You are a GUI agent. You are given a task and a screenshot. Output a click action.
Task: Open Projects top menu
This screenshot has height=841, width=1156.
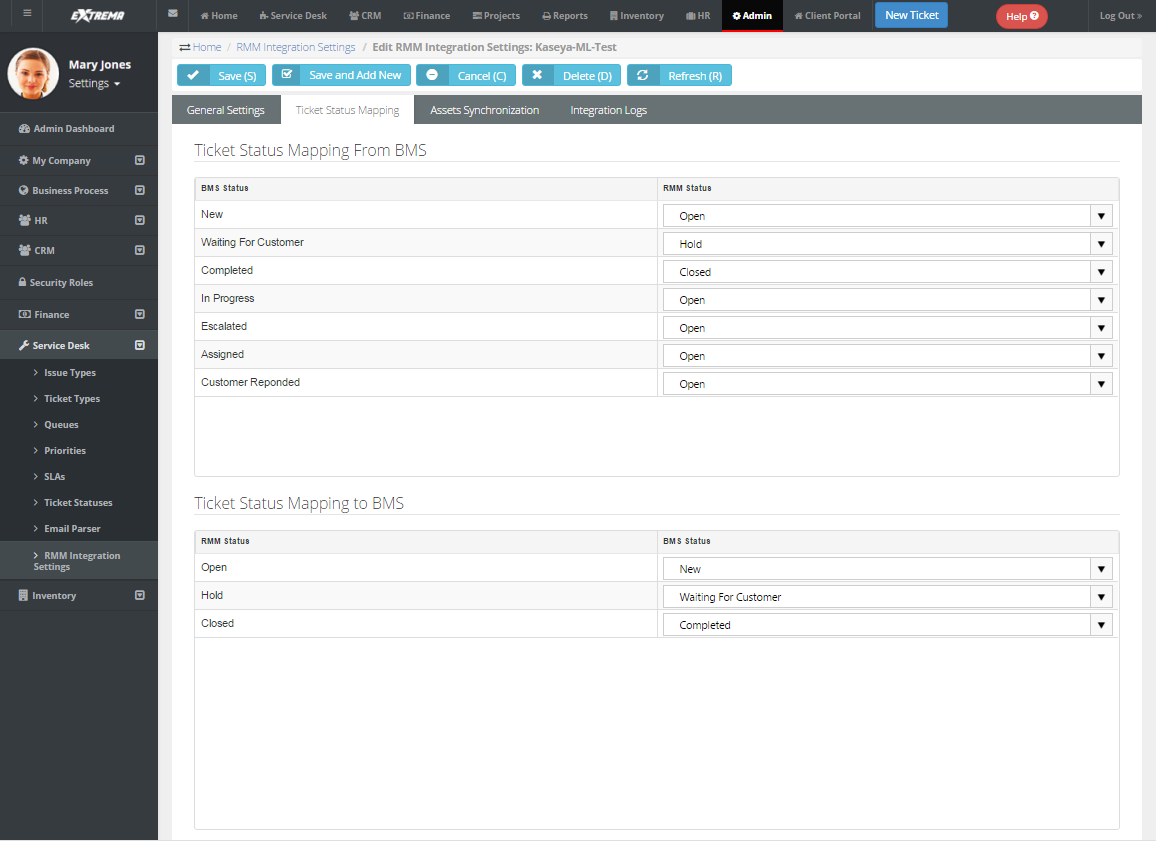coord(496,15)
